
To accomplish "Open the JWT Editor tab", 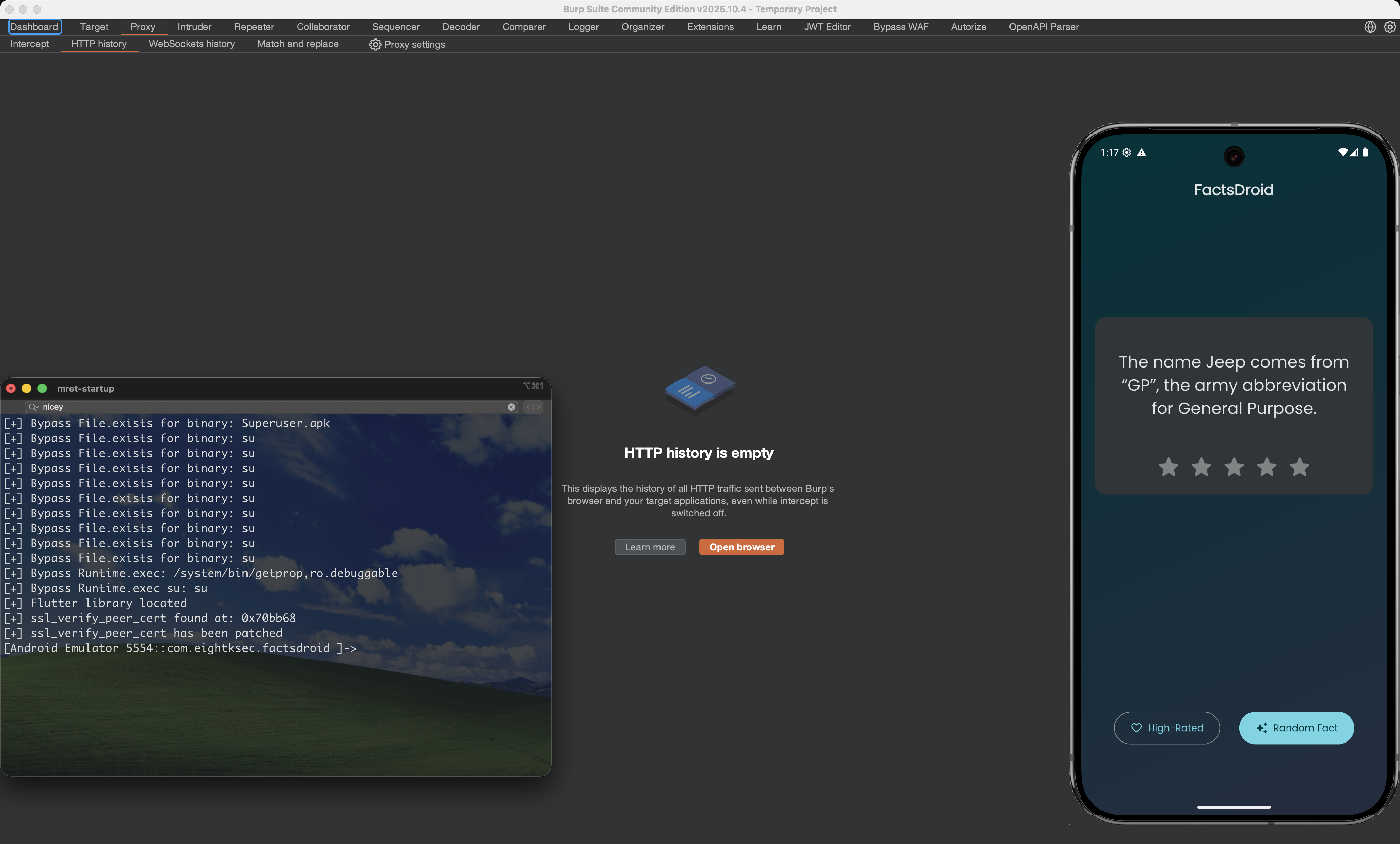I will point(827,27).
